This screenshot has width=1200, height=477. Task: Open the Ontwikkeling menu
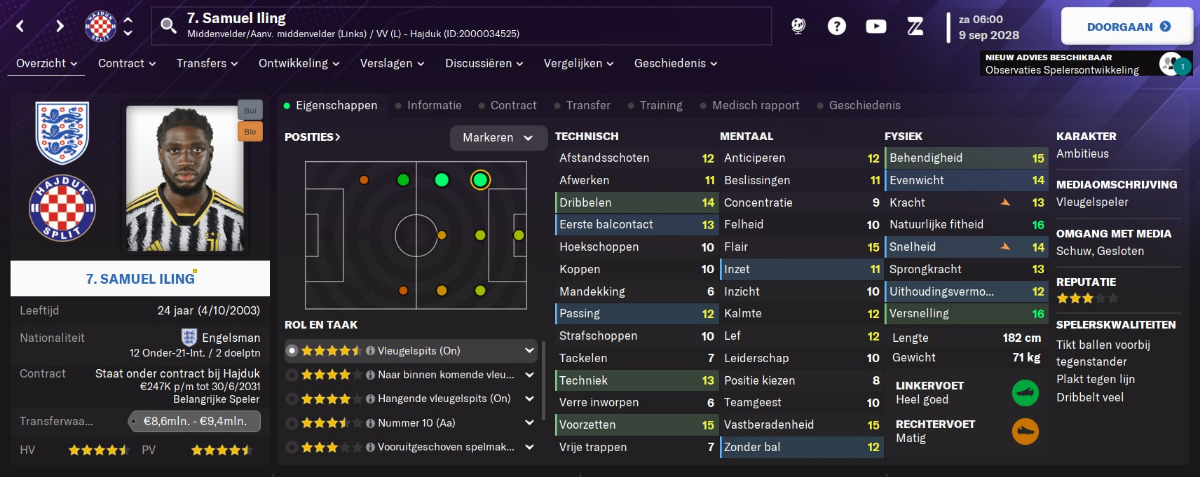pos(300,63)
